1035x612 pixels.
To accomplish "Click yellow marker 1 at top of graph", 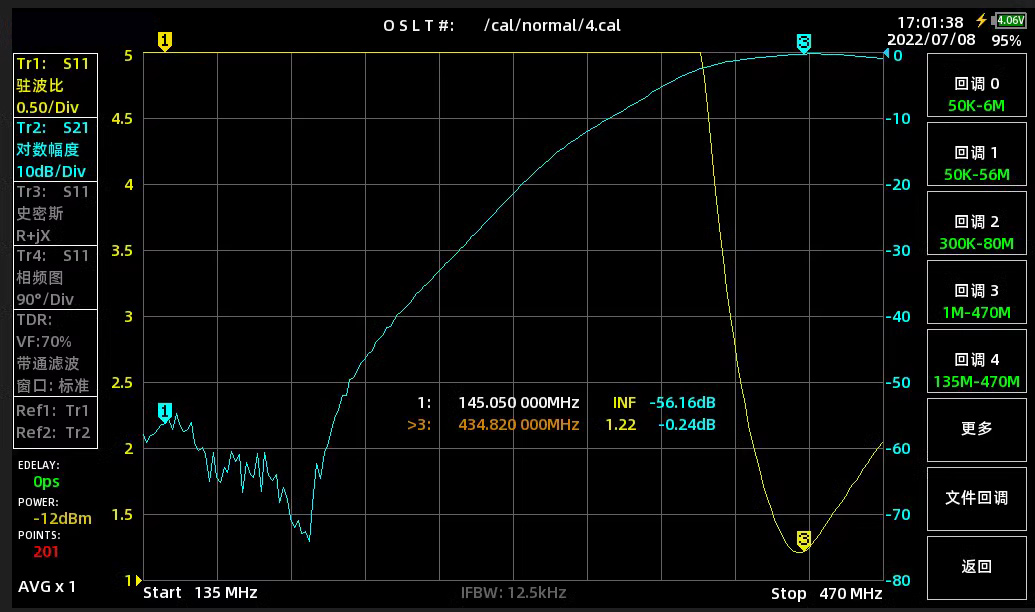I will (165, 41).
